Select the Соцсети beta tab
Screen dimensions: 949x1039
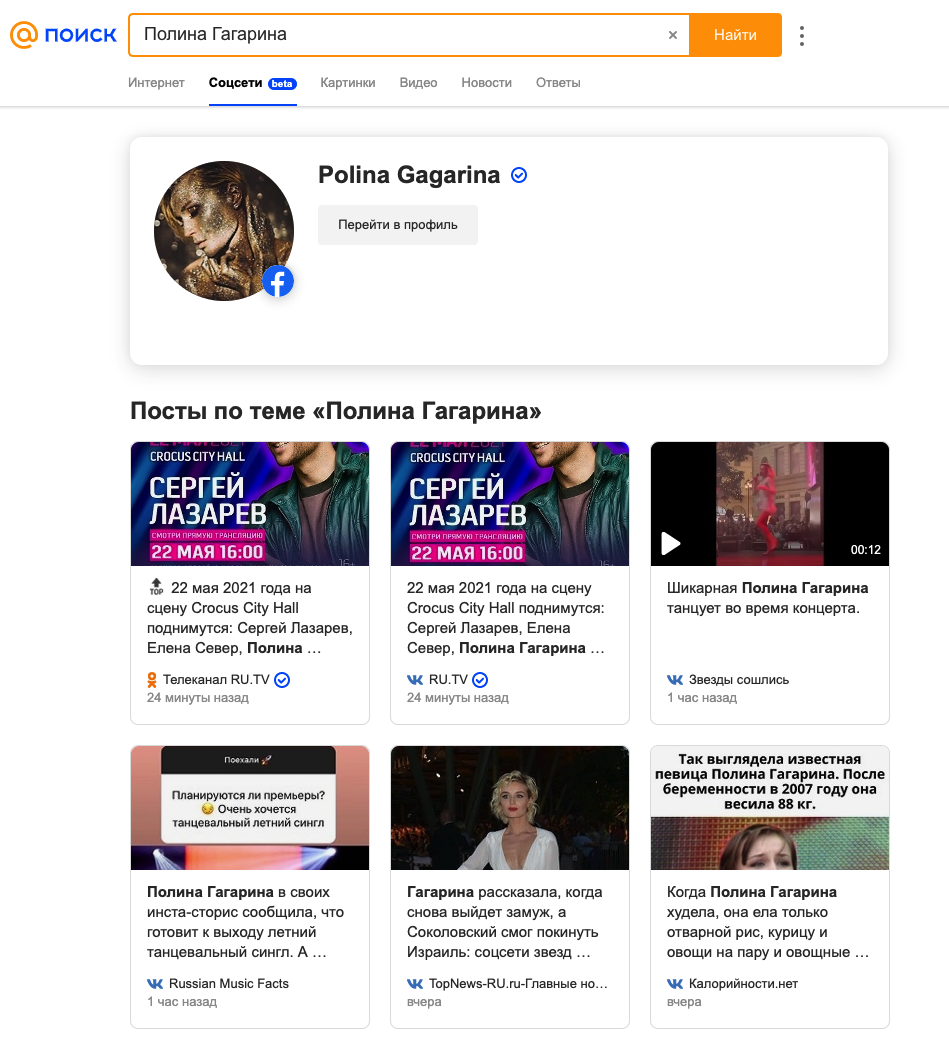click(x=252, y=83)
